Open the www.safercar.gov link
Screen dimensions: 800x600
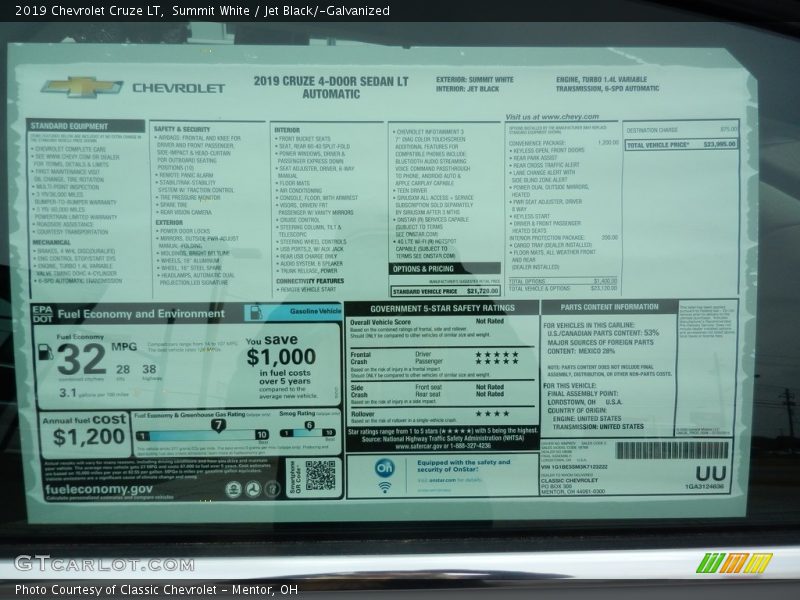pos(418,446)
